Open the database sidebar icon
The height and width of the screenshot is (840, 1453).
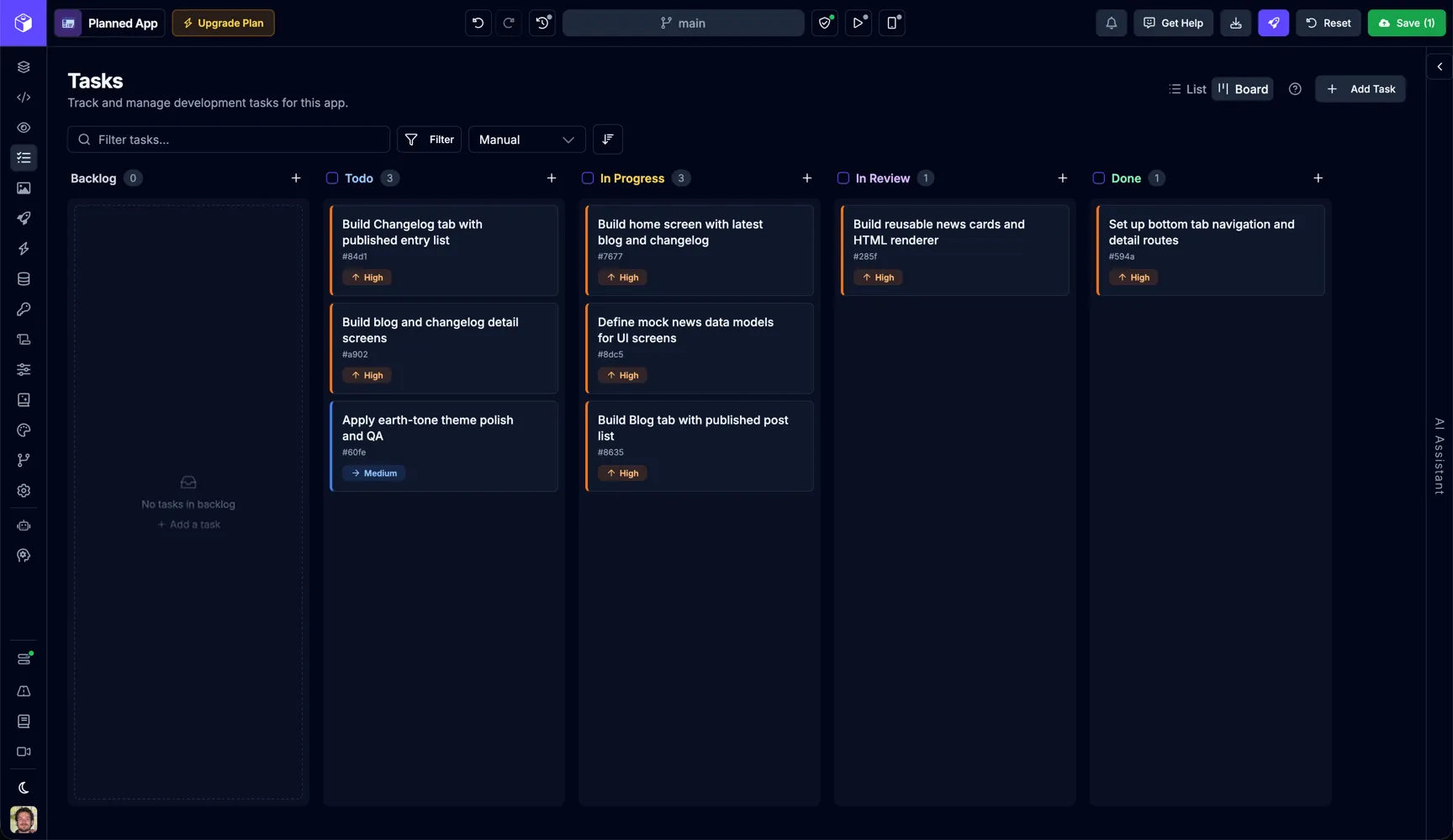click(24, 279)
